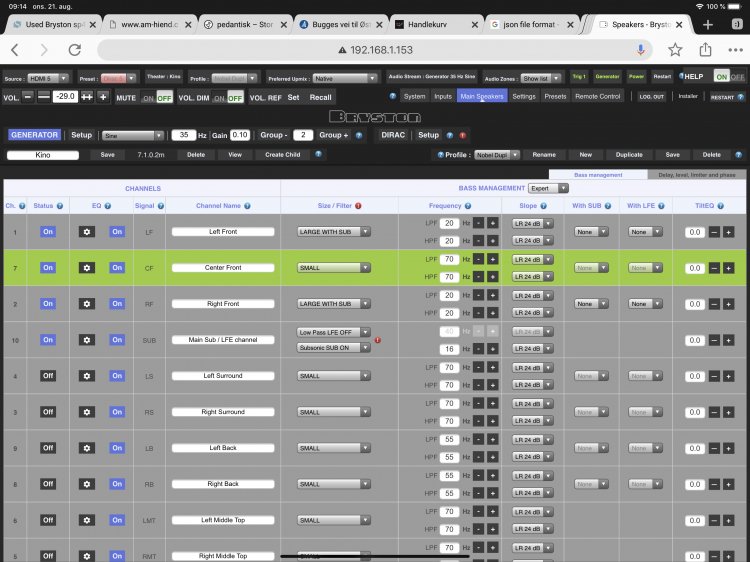Open browser more options menu

735,50
